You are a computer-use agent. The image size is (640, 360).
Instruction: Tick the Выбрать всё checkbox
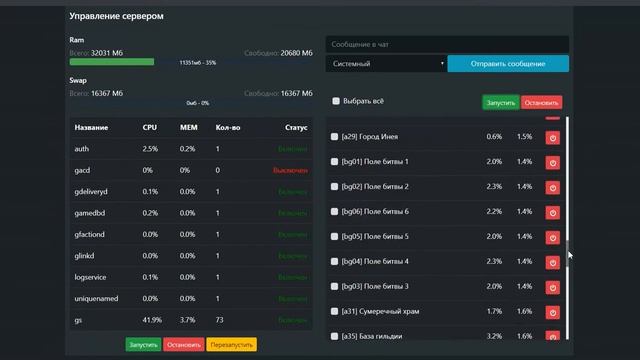click(336, 101)
